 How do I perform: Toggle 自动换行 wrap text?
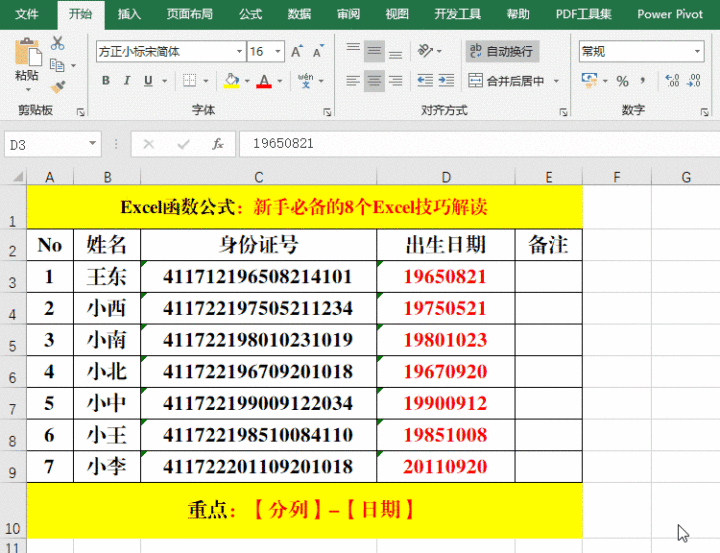coord(502,51)
